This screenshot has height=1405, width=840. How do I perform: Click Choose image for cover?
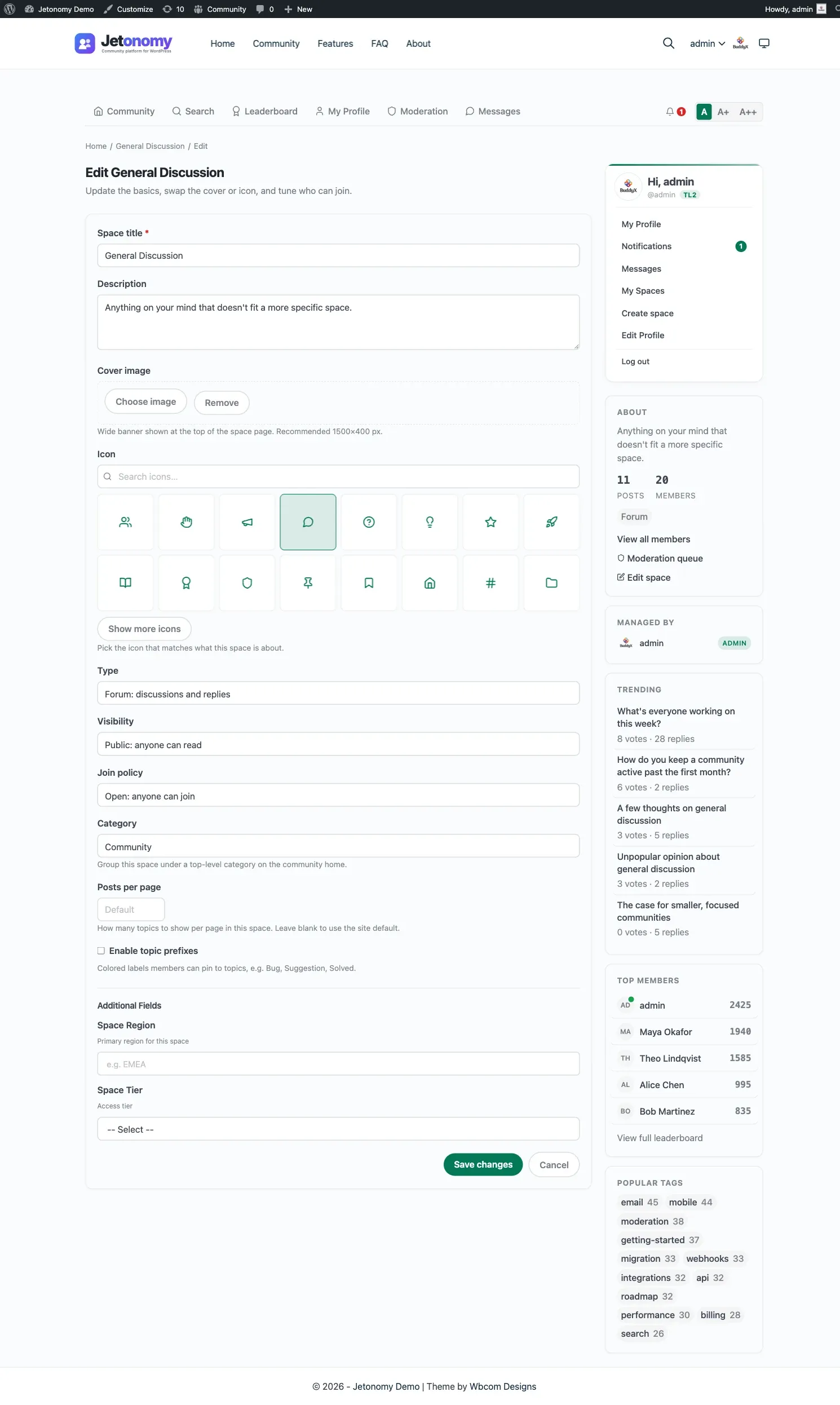point(145,401)
